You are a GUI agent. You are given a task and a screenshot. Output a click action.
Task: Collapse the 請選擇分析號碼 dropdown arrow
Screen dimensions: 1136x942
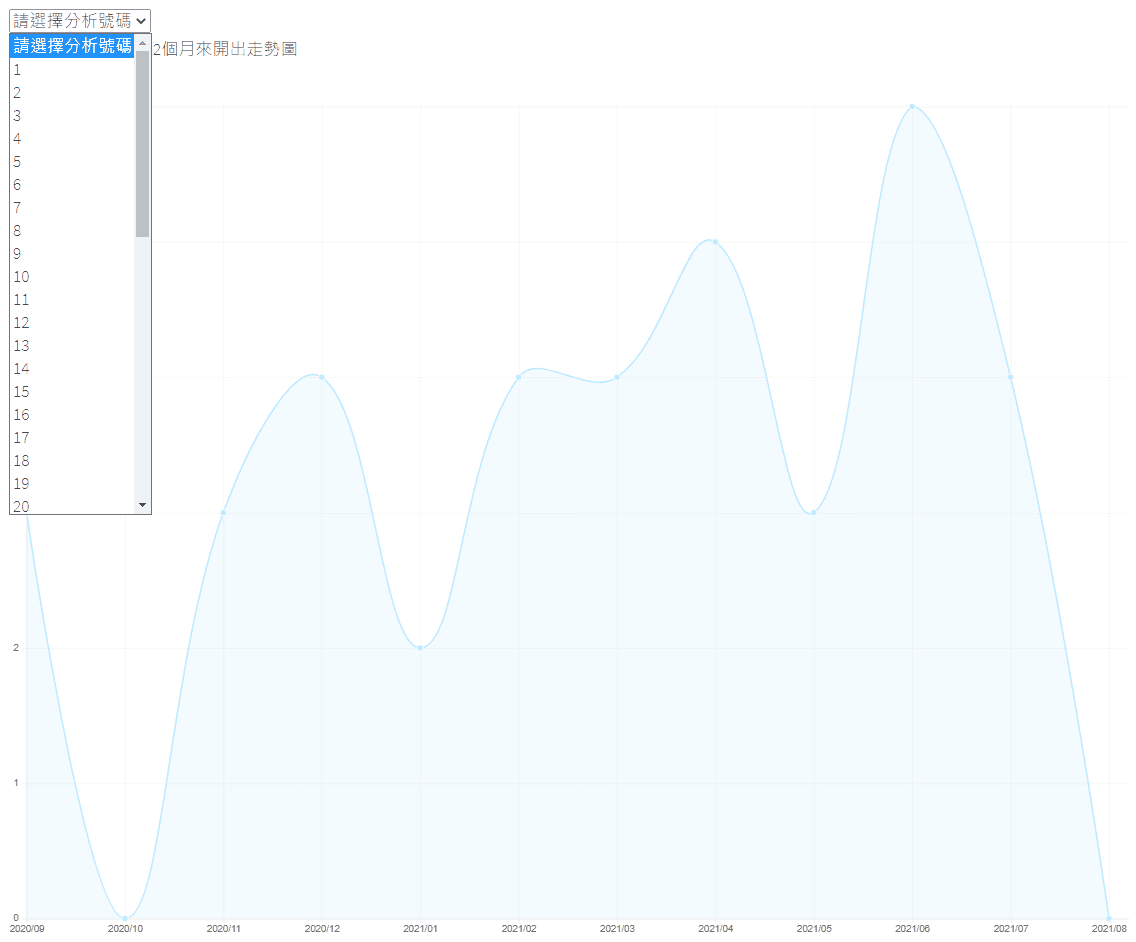tap(141, 21)
